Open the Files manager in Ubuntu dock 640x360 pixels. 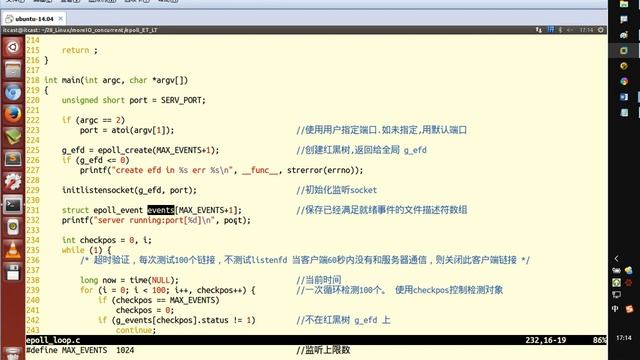point(13,70)
